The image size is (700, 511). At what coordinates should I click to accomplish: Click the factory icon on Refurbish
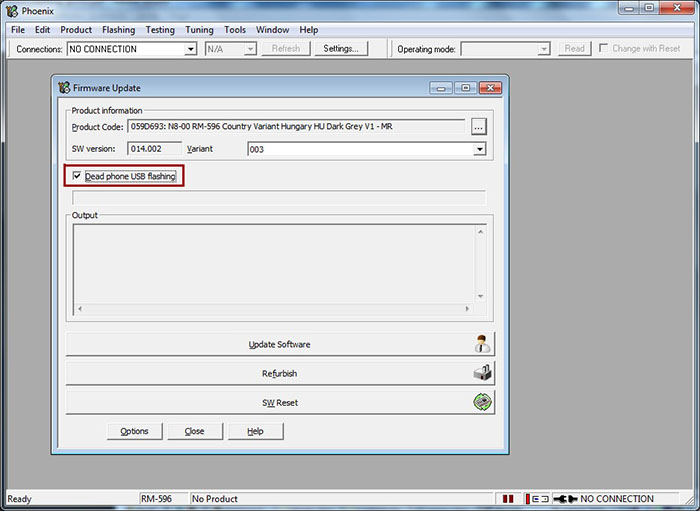(x=482, y=373)
